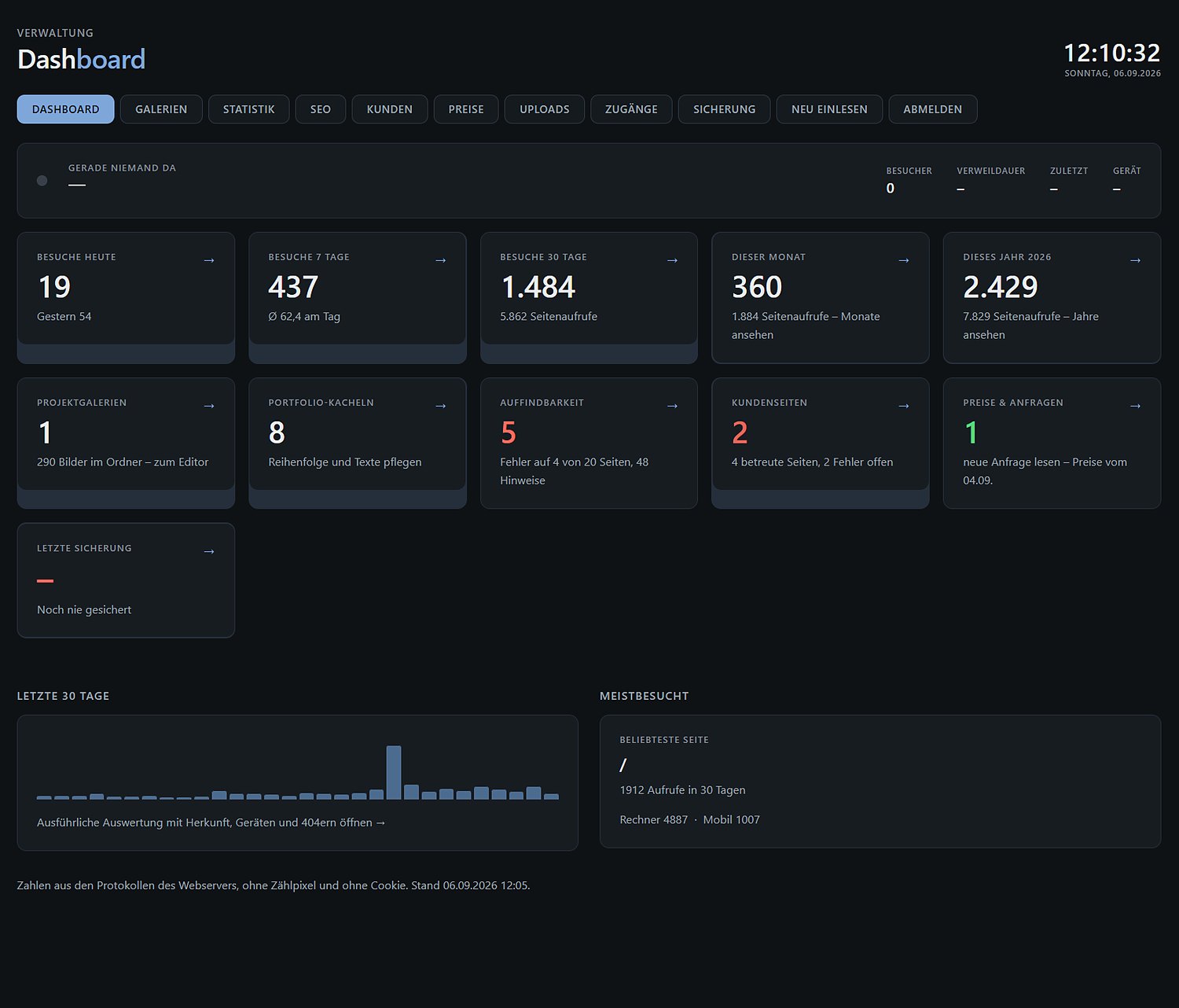Click the red number 5 in Auffindbarkeit
1179x1008 pixels.
pos(509,432)
